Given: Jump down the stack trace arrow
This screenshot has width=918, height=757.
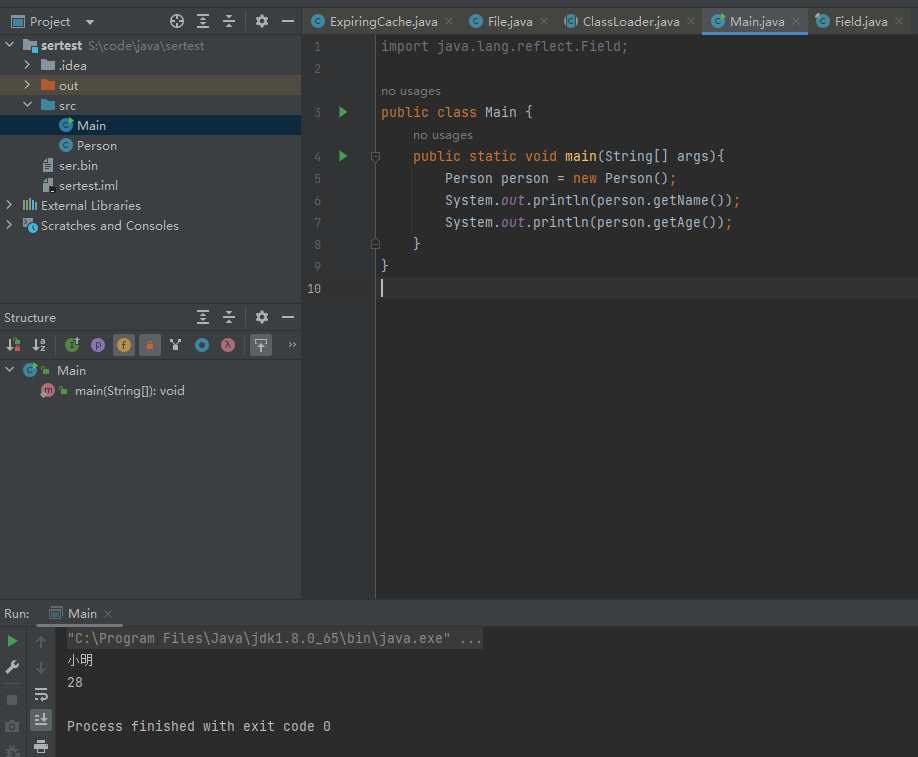Looking at the screenshot, I should point(41,668).
